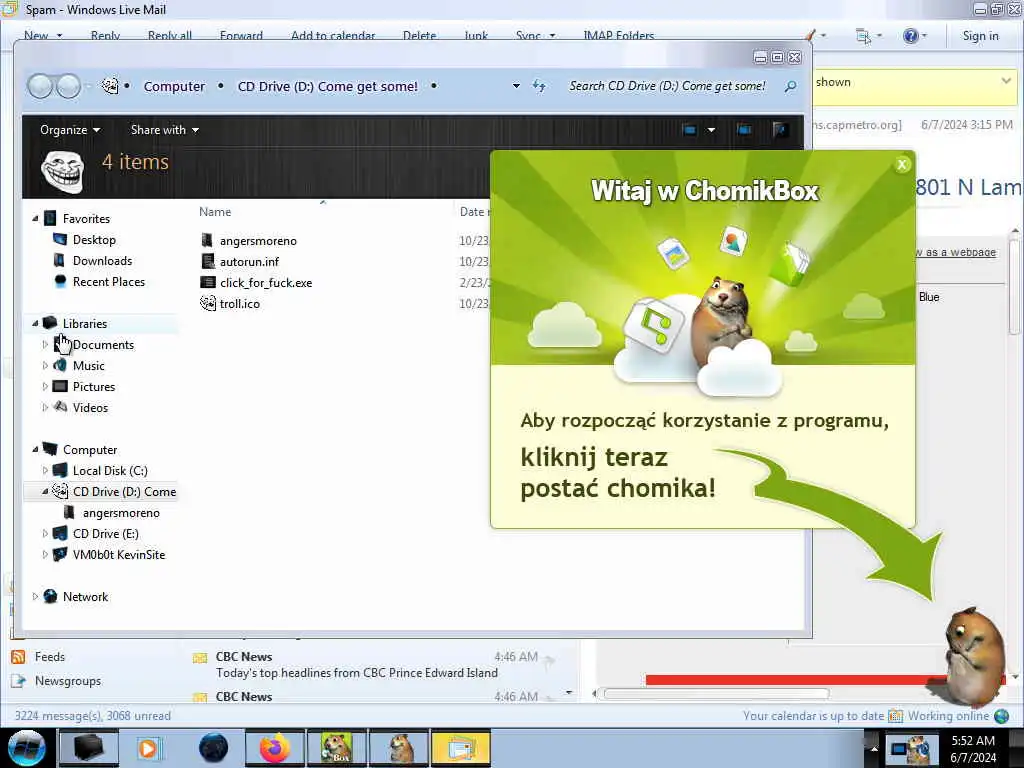
Task: Expand the Local Disk (C:) arrow
Action: tap(45, 470)
